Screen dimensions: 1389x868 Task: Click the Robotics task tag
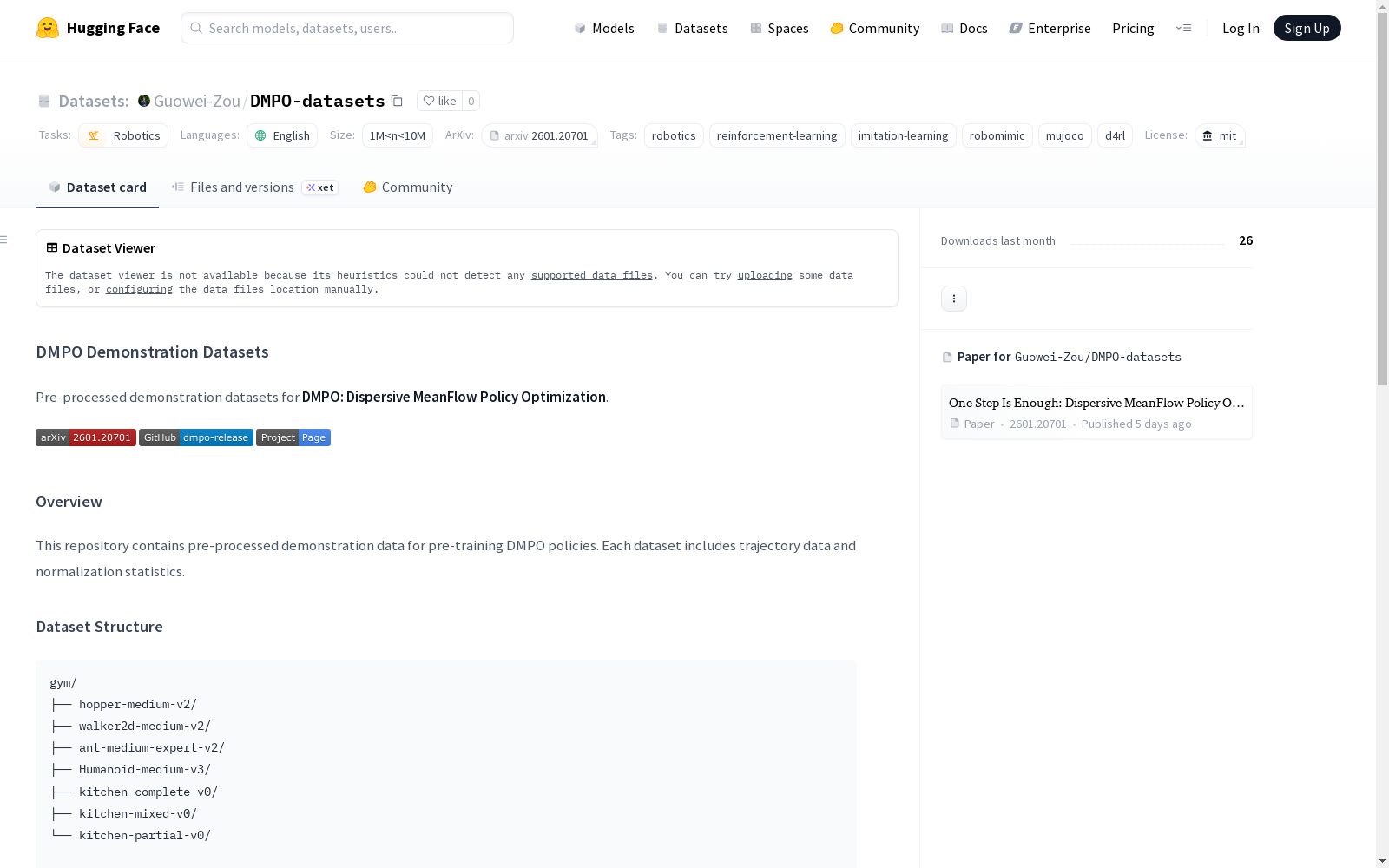pyautogui.click(x=123, y=135)
